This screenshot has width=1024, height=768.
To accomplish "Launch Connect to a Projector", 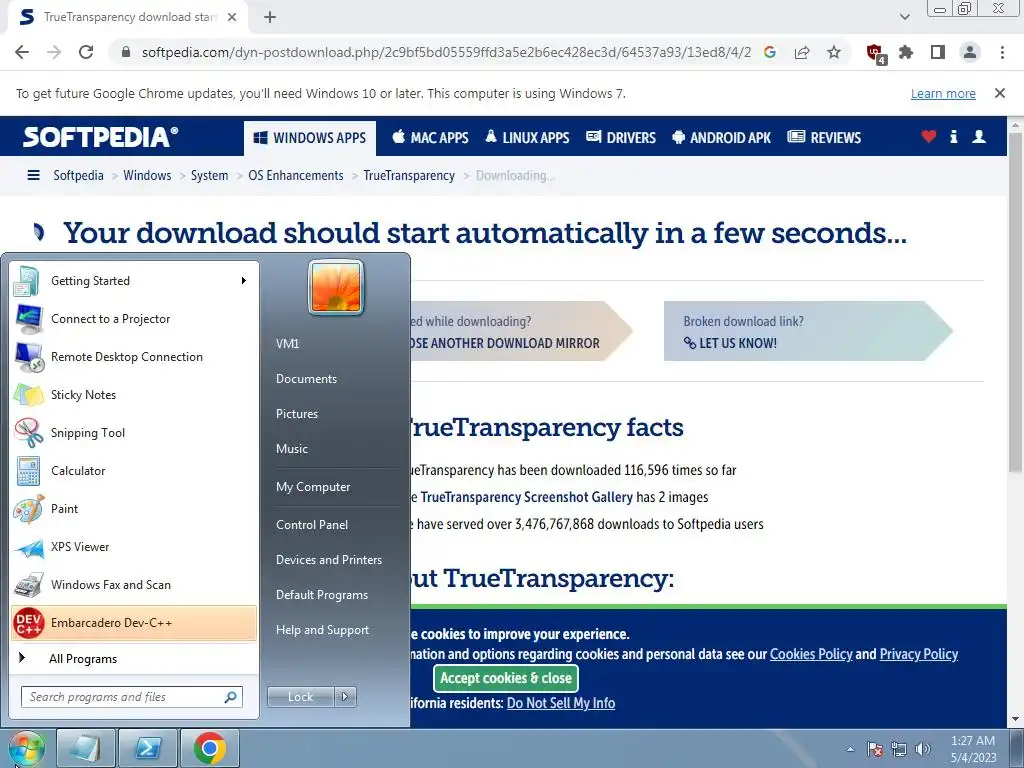I will (x=134, y=319).
